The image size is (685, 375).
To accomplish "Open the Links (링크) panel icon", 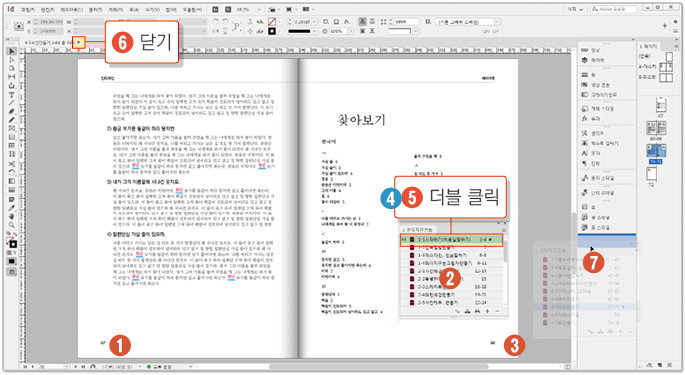I will point(585,50).
